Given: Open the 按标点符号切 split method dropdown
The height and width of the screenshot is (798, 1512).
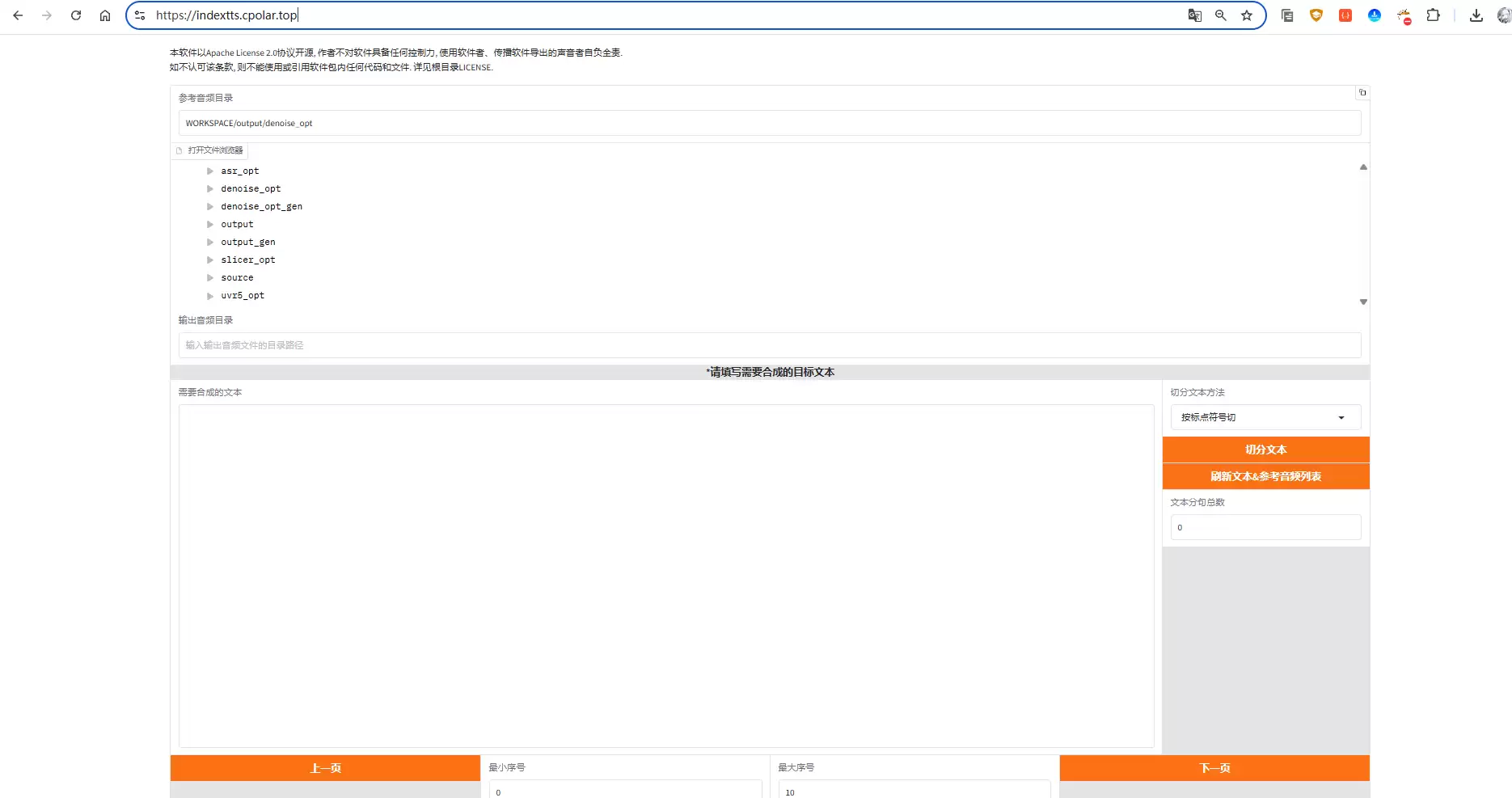Looking at the screenshot, I should click(x=1265, y=417).
